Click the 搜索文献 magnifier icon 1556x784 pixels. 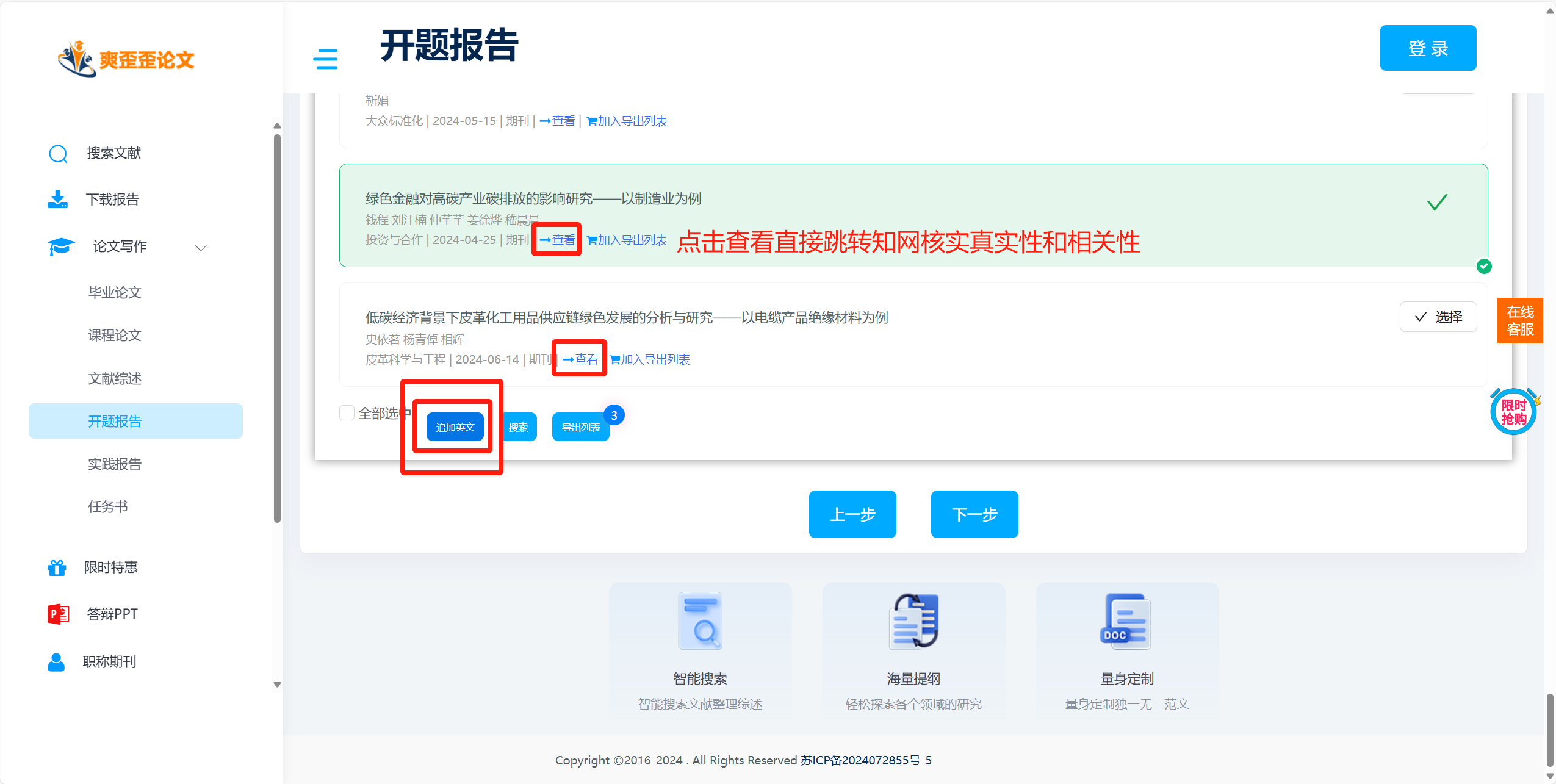(58, 154)
